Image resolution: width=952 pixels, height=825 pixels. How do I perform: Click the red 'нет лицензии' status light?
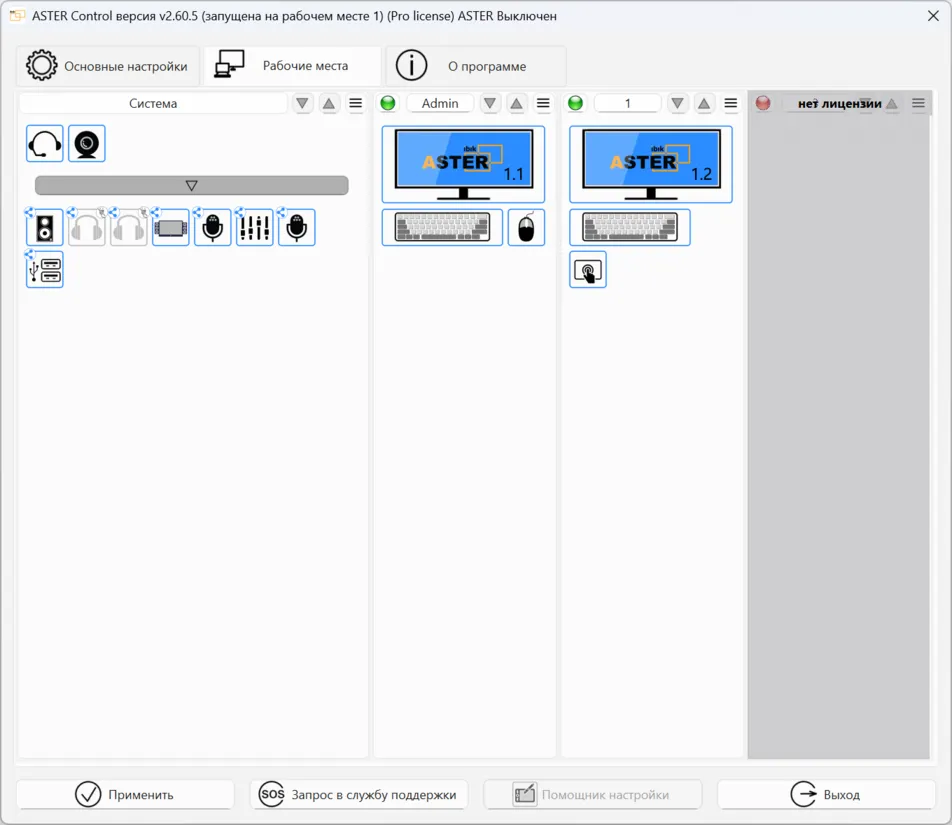click(x=762, y=102)
